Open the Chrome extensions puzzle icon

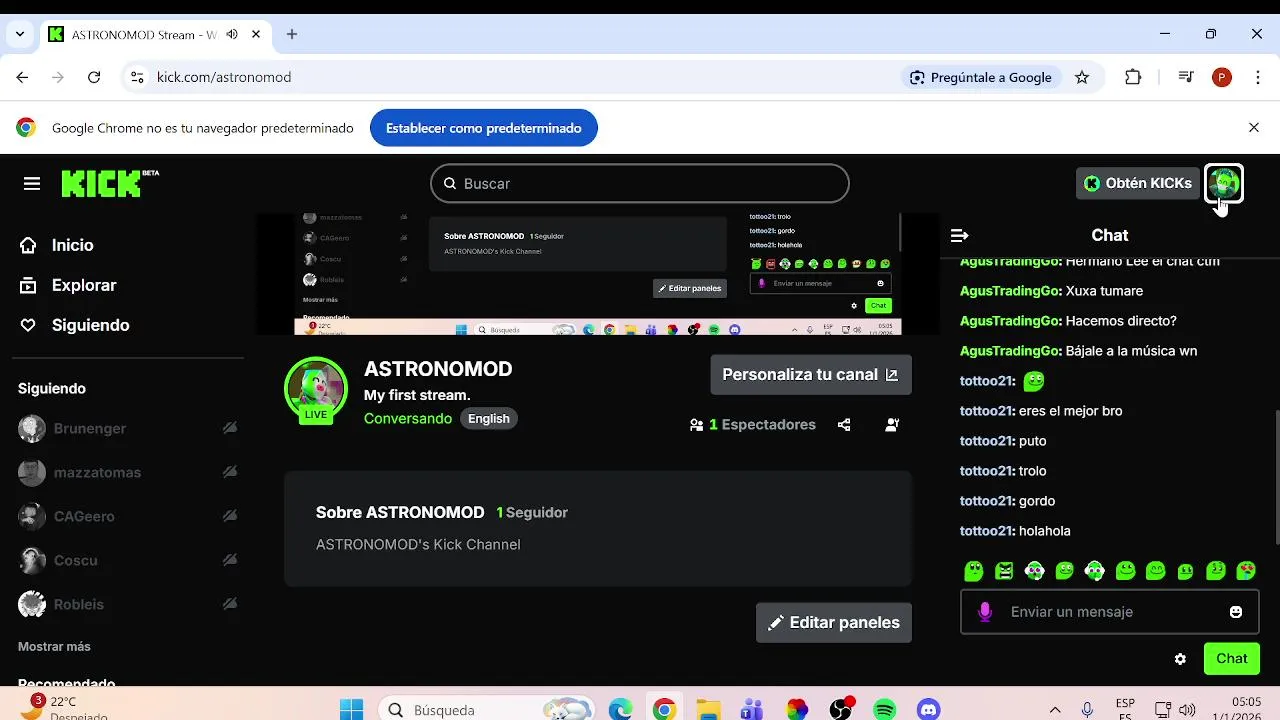click(x=1133, y=77)
